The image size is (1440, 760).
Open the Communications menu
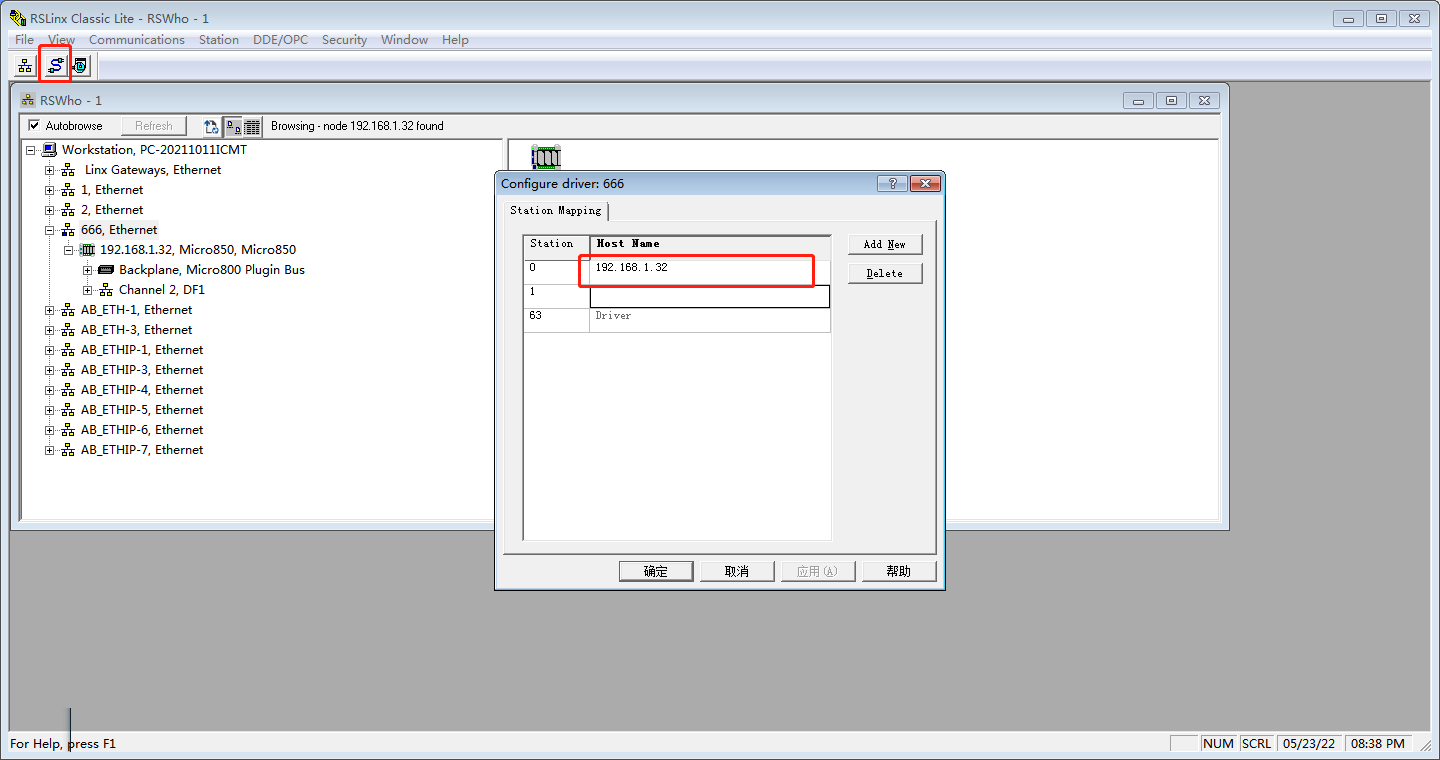(136, 40)
